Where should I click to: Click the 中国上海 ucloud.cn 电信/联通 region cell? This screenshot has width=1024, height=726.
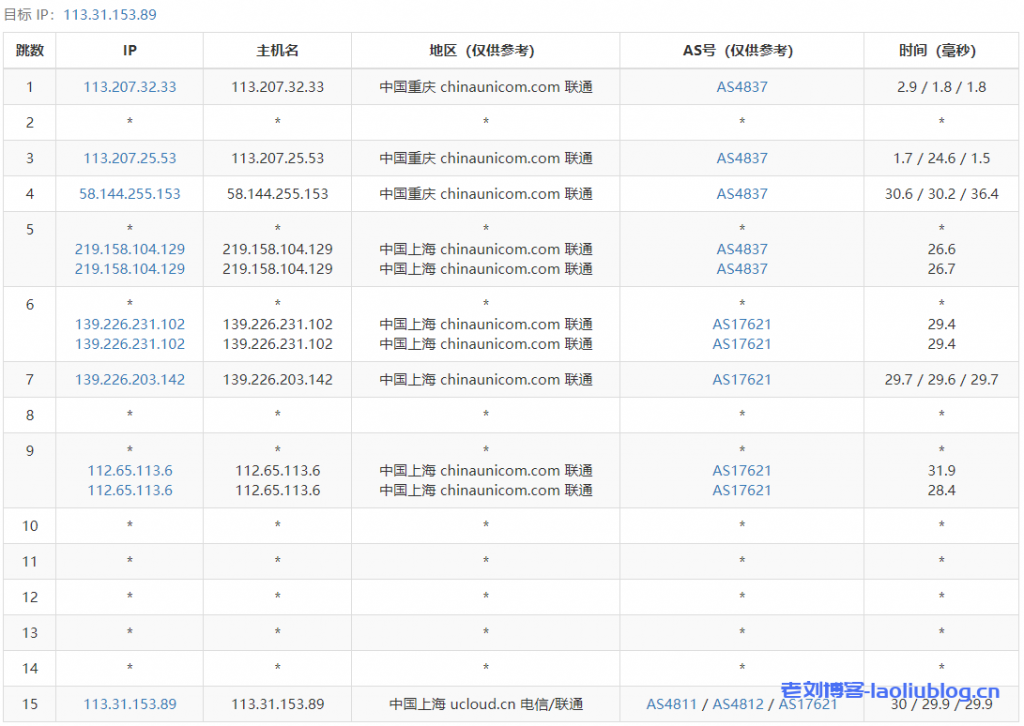coord(486,704)
